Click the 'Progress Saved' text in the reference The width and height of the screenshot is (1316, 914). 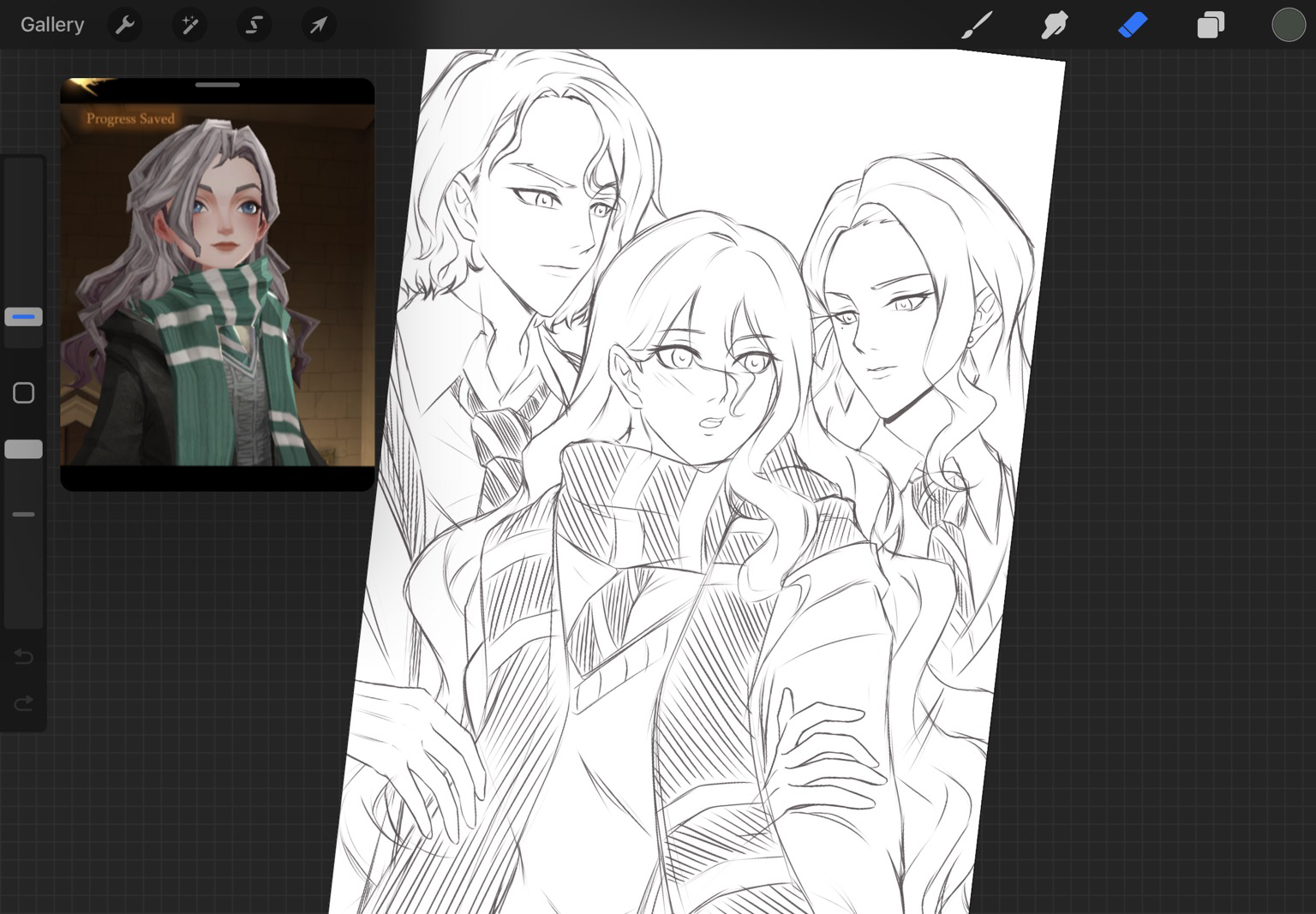pos(130,119)
